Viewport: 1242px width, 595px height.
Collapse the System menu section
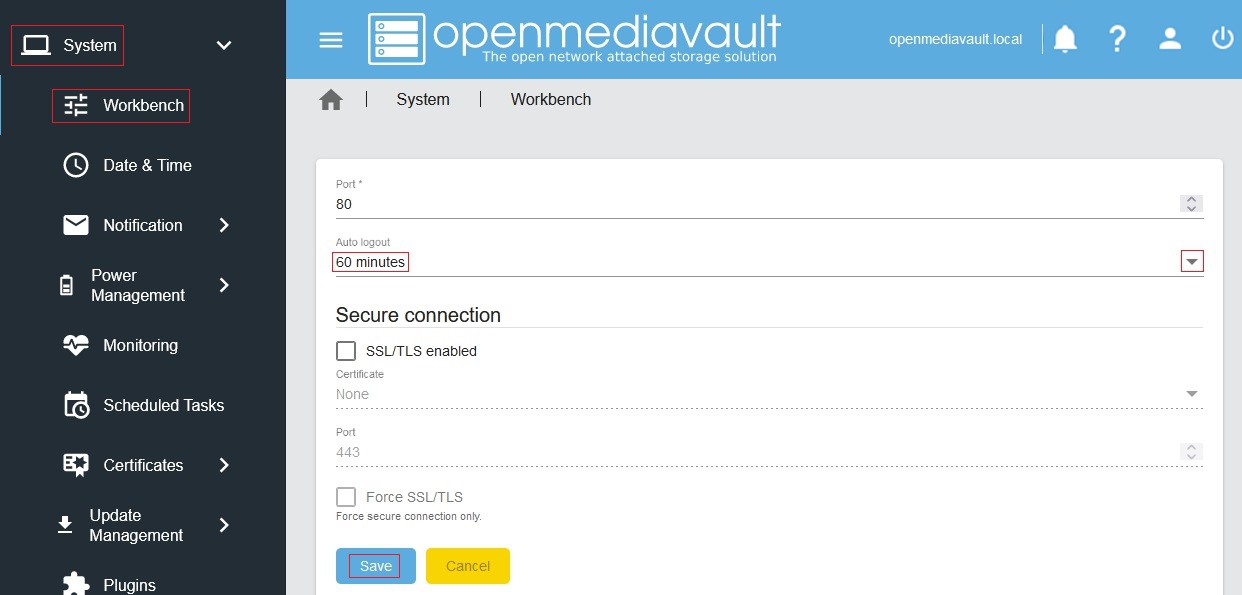224,45
